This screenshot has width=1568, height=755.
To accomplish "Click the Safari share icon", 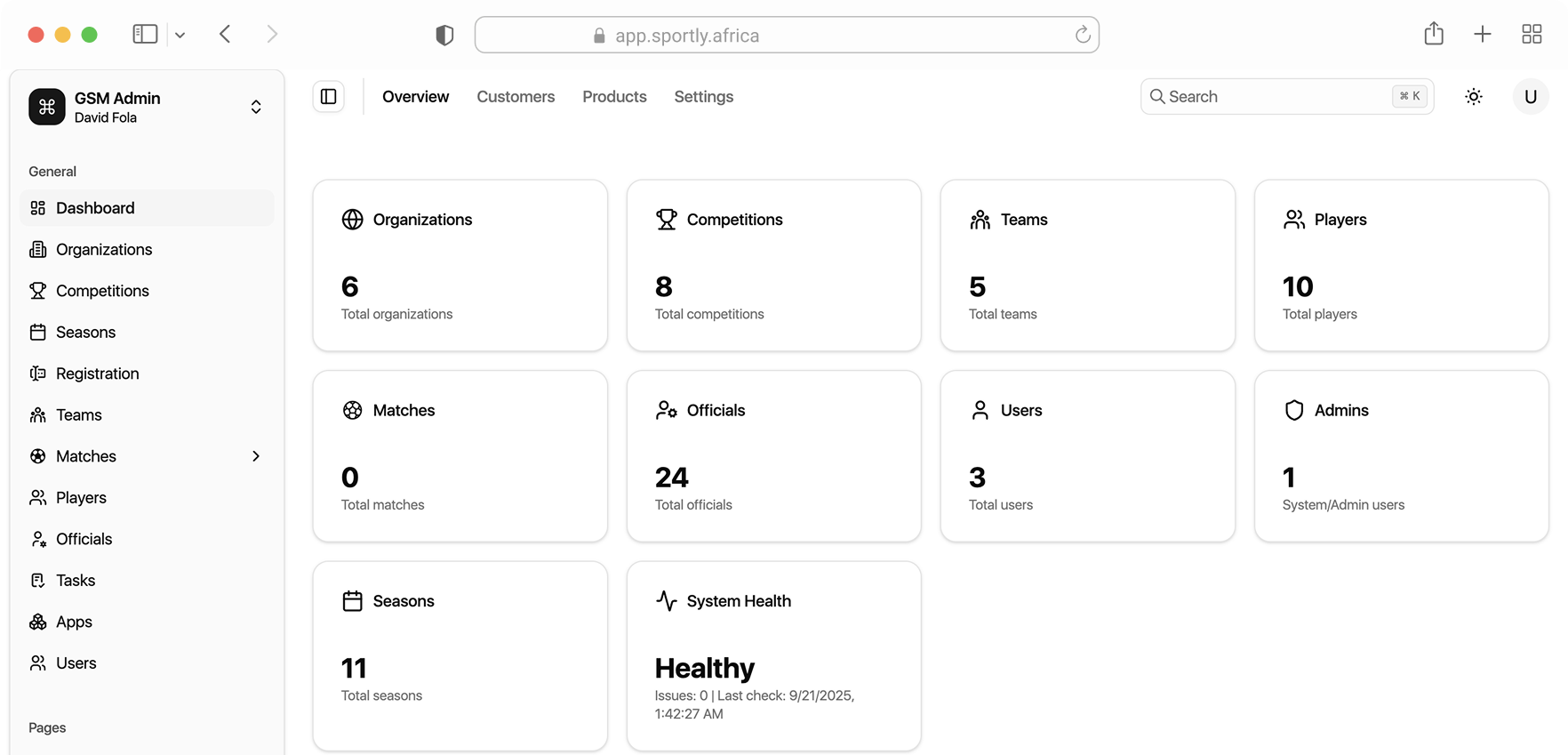I will (x=1433, y=35).
